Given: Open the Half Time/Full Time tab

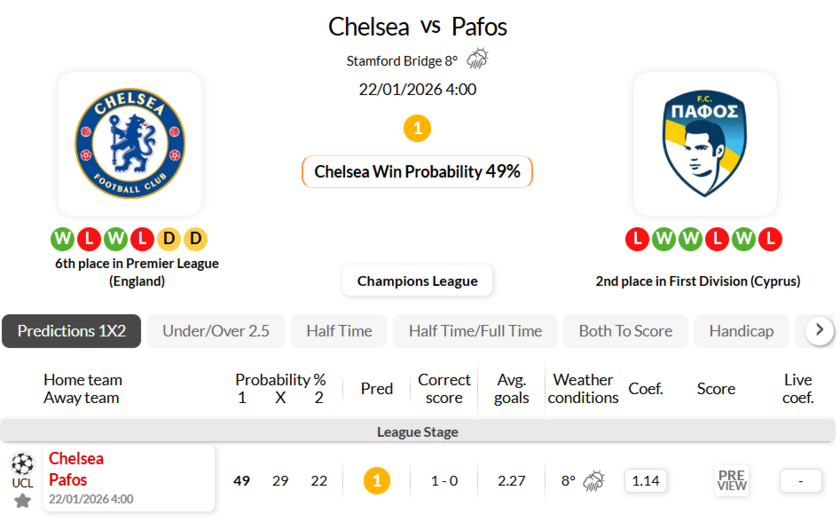Looking at the screenshot, I should click(x=475, y=331).
